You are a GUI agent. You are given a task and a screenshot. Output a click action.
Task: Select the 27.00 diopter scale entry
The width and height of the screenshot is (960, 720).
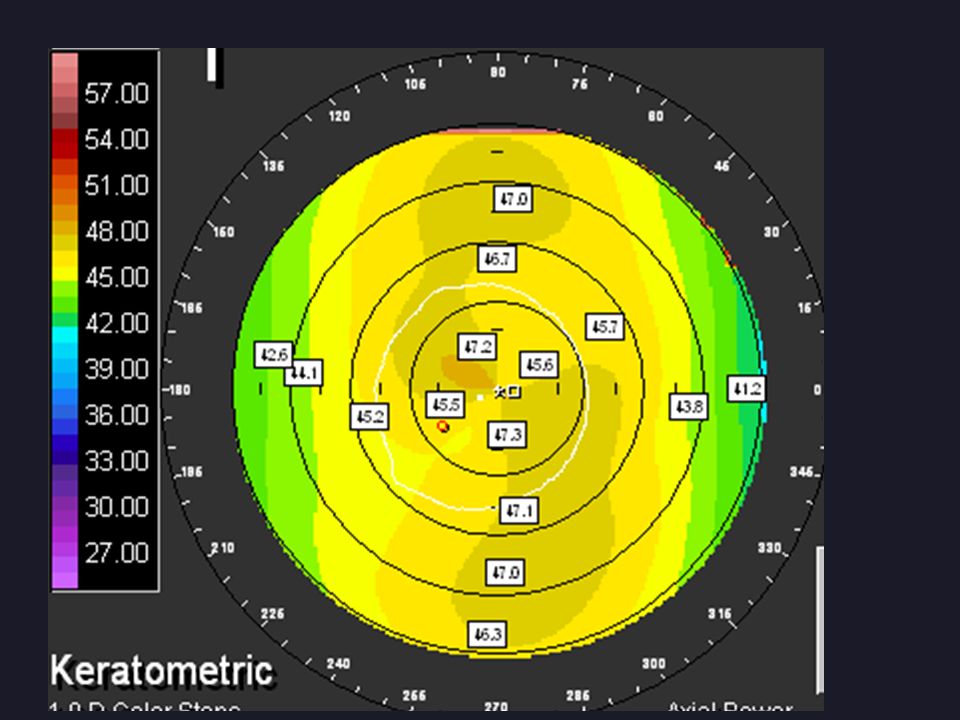click(116, 553)
